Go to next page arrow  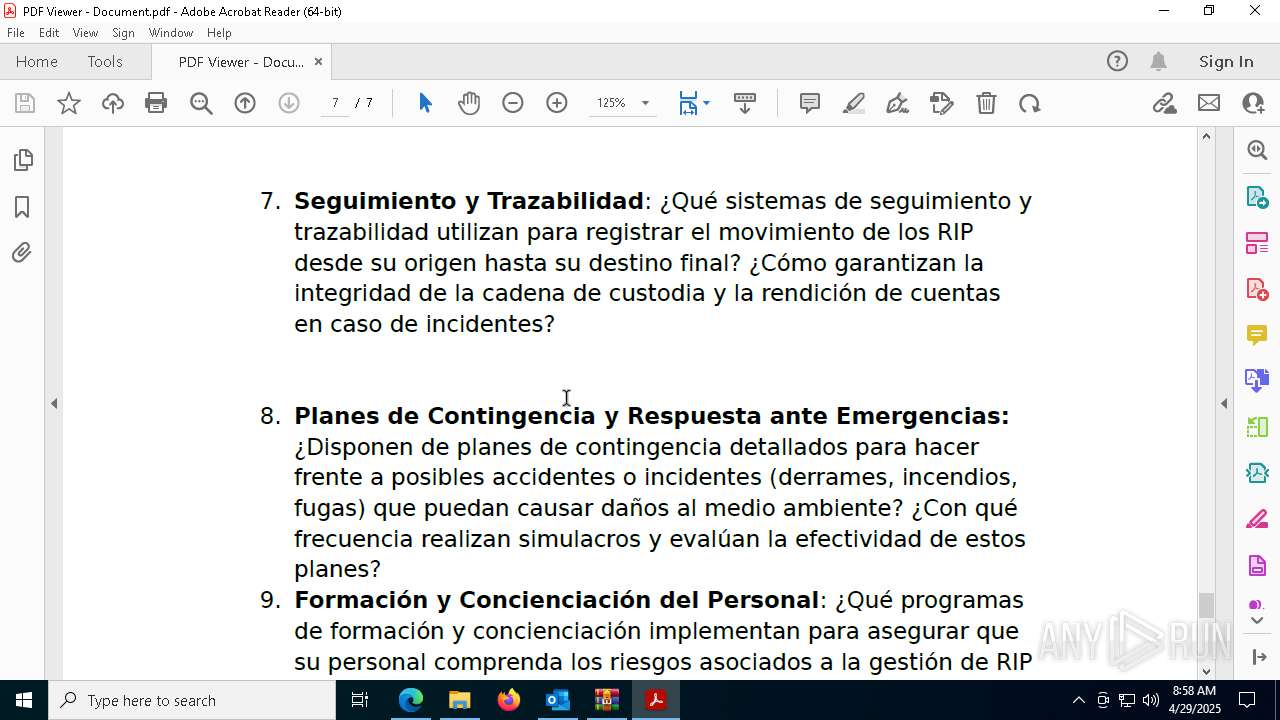tap(289, 103)
